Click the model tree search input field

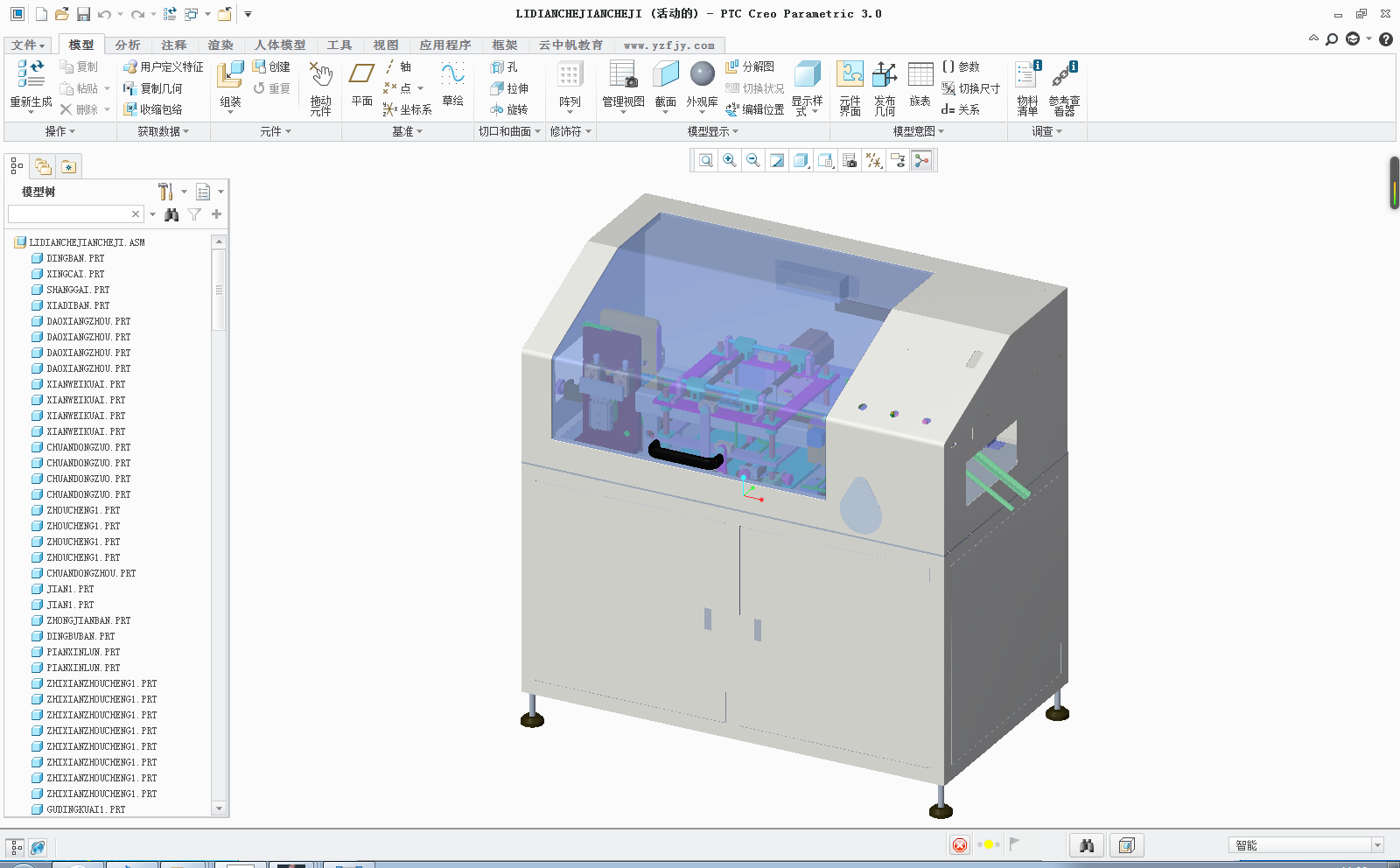tap(75, 214)
